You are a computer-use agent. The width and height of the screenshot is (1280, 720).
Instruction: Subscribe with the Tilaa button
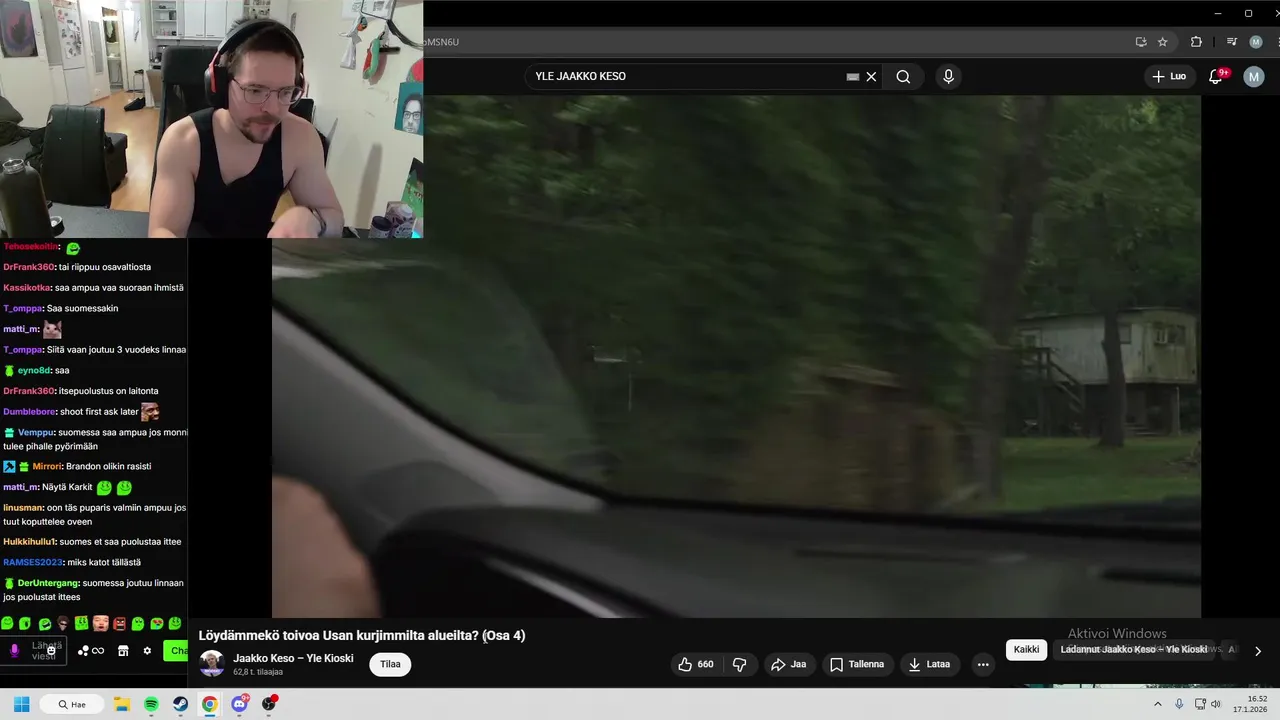[x=390, y=664]
